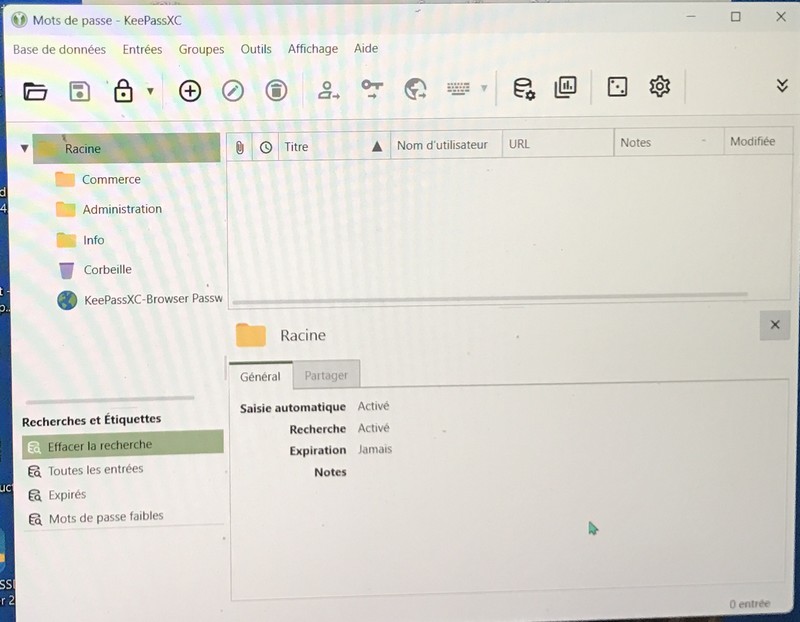Select Toutes les entrées filter
The image size is (800, 622).
click(95, 470)
